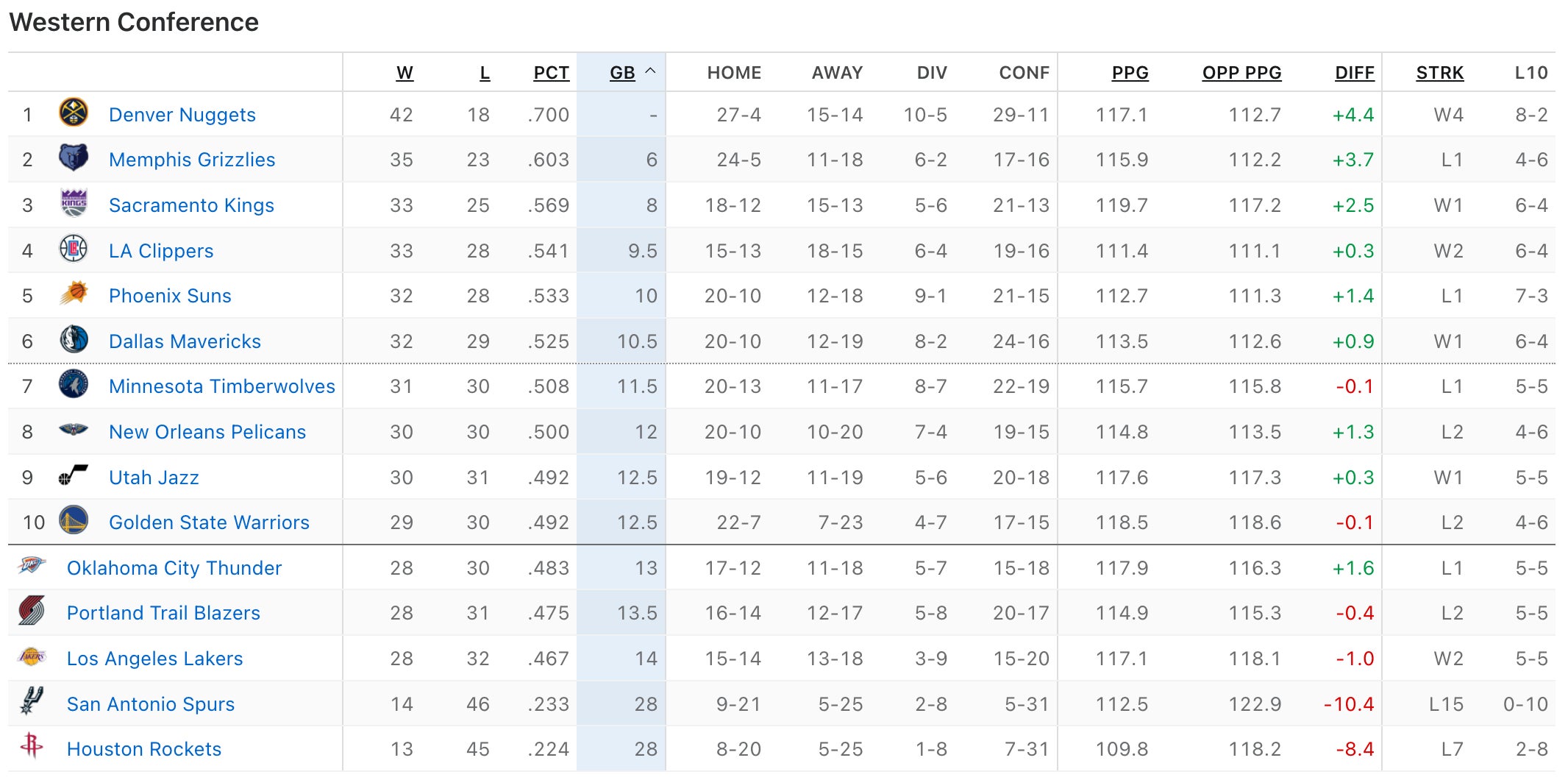Sort by the OPP PPG header
This screenshot has width=1568, height=780.
1241,73
